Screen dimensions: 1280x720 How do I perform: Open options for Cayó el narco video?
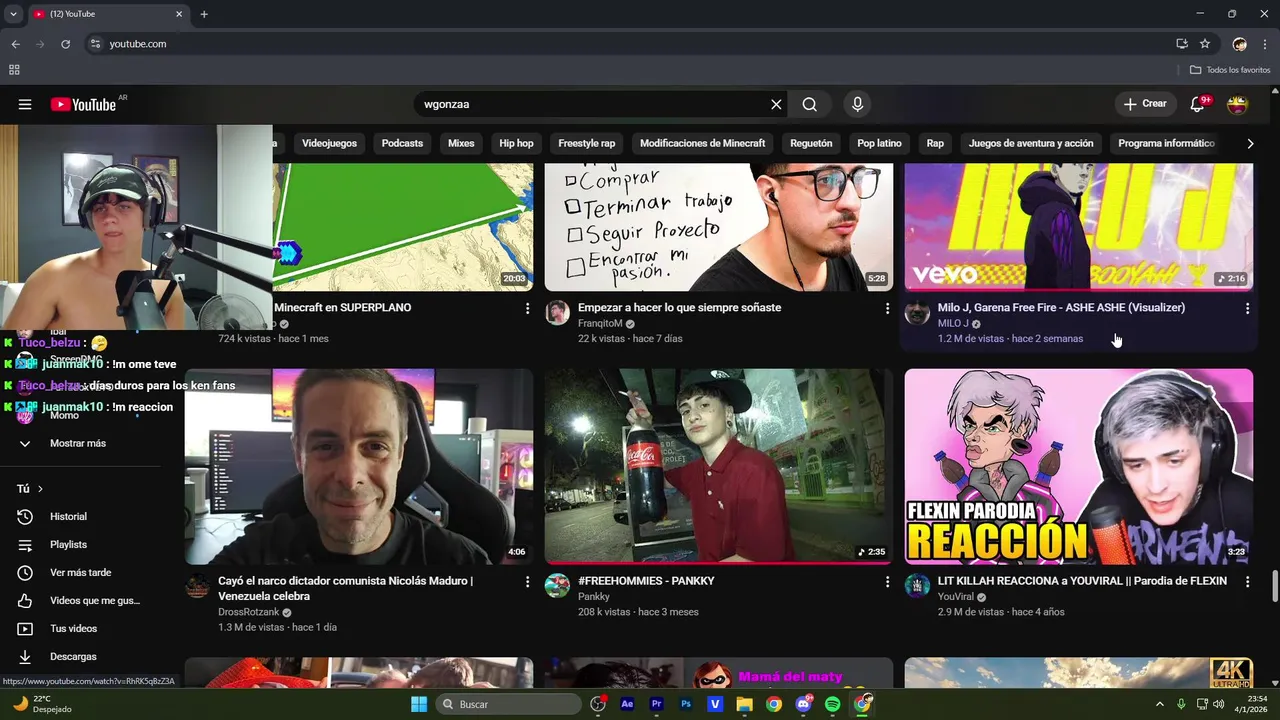[527, 582]
